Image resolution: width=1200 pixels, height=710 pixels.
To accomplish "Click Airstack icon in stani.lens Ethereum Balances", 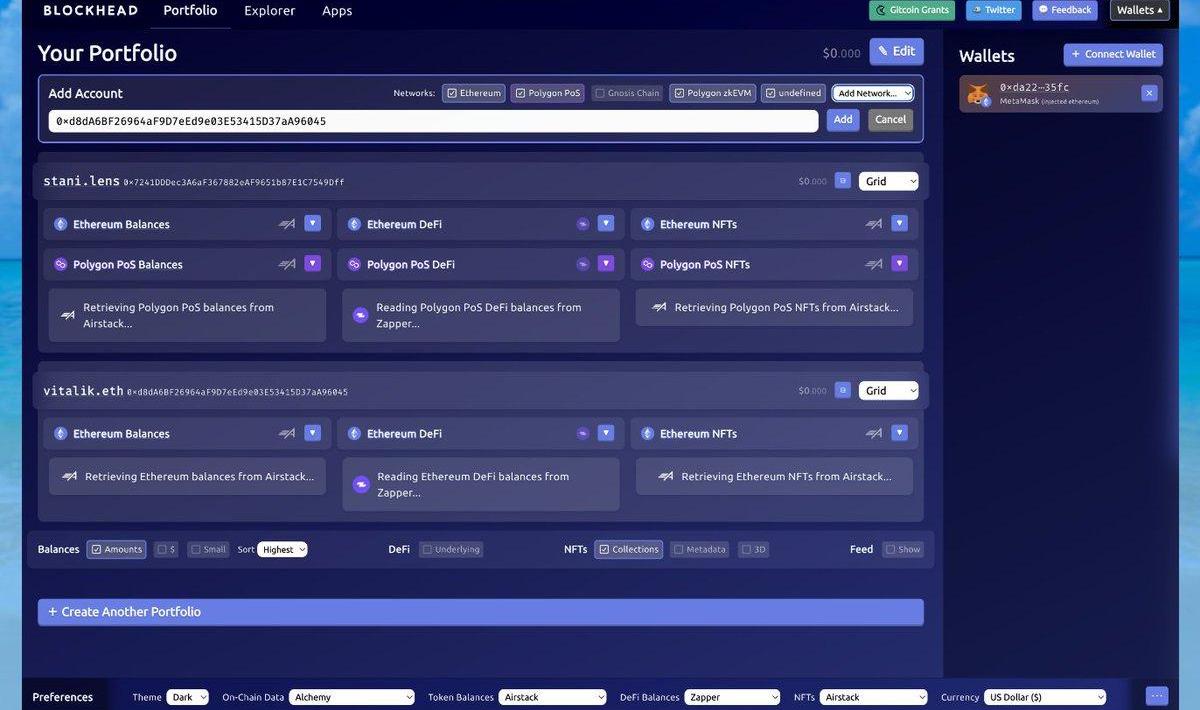I will click(x=287, y=224).
